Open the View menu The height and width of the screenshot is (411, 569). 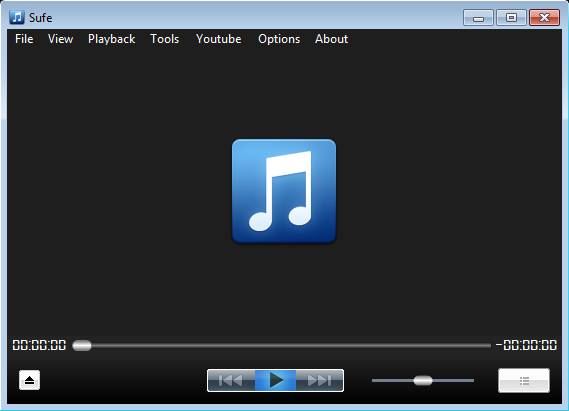(x=61, y=39)
